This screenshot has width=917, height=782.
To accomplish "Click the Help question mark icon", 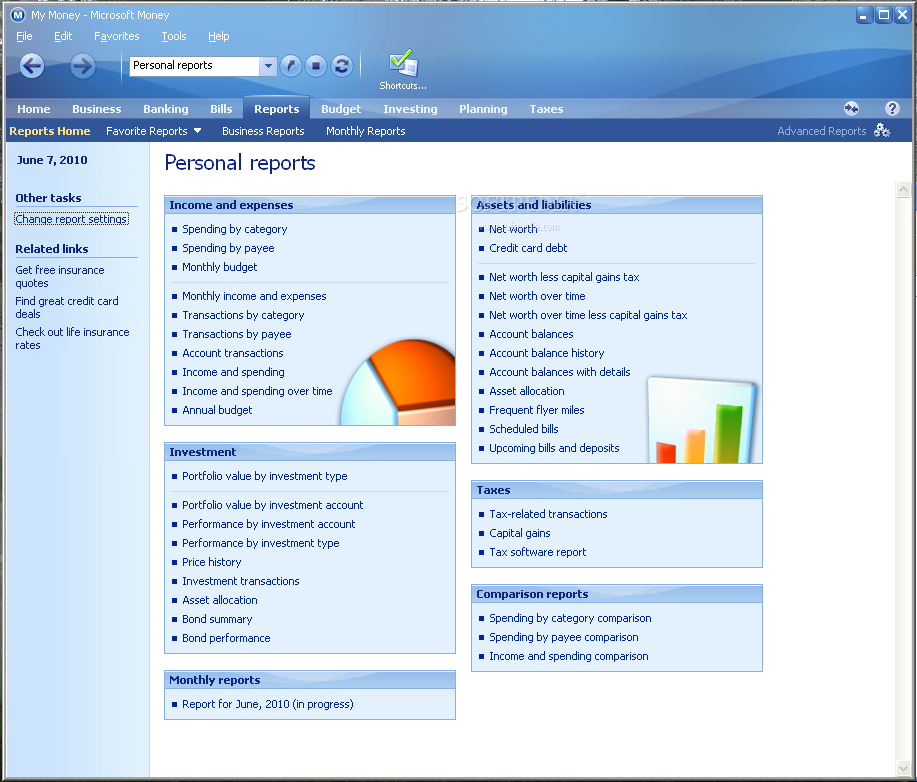I will pyautogui.click(x=892, y=108).
